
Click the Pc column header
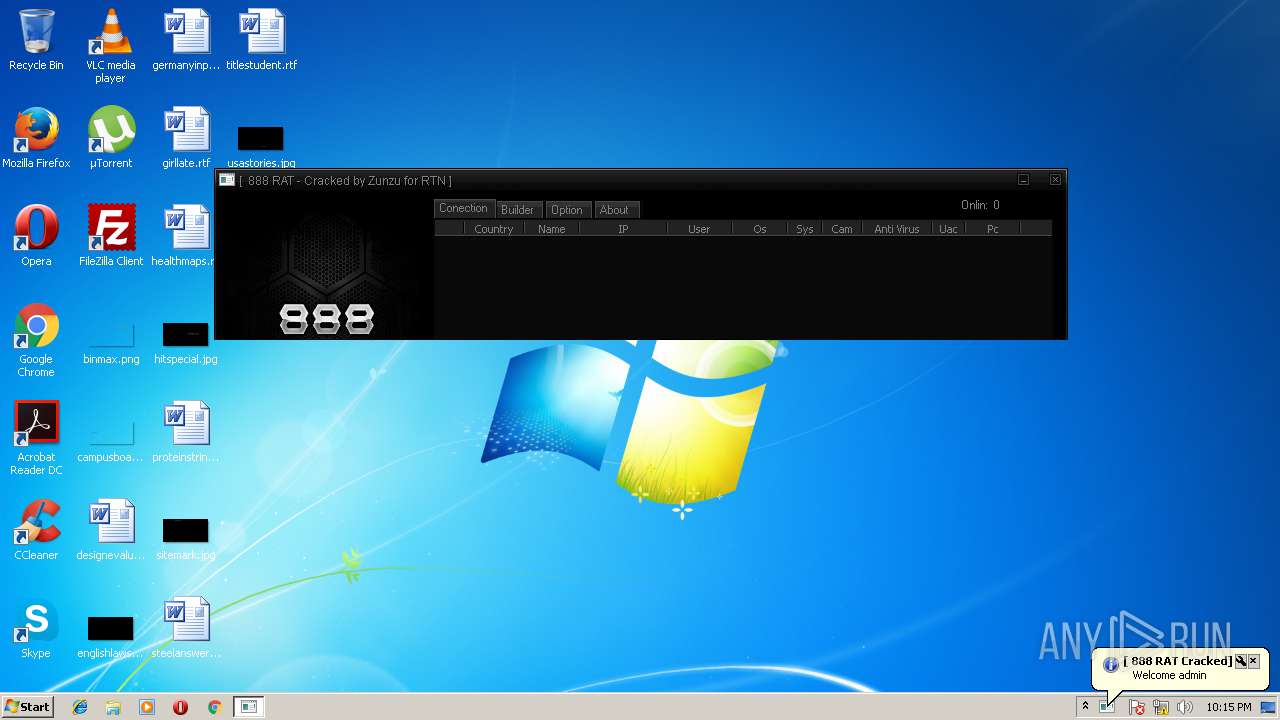(x=993, y=229)
